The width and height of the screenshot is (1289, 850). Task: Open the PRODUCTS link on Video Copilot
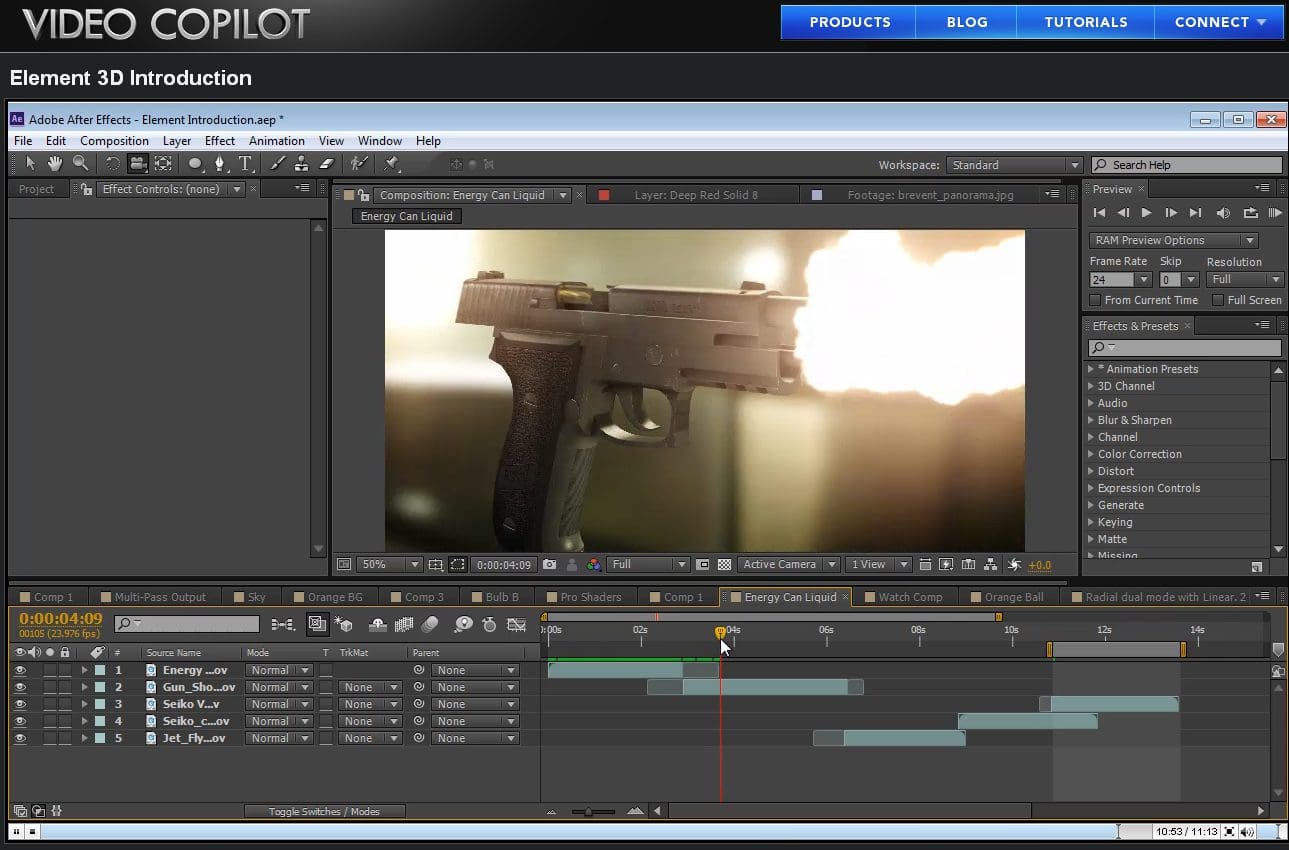[850, 22]
